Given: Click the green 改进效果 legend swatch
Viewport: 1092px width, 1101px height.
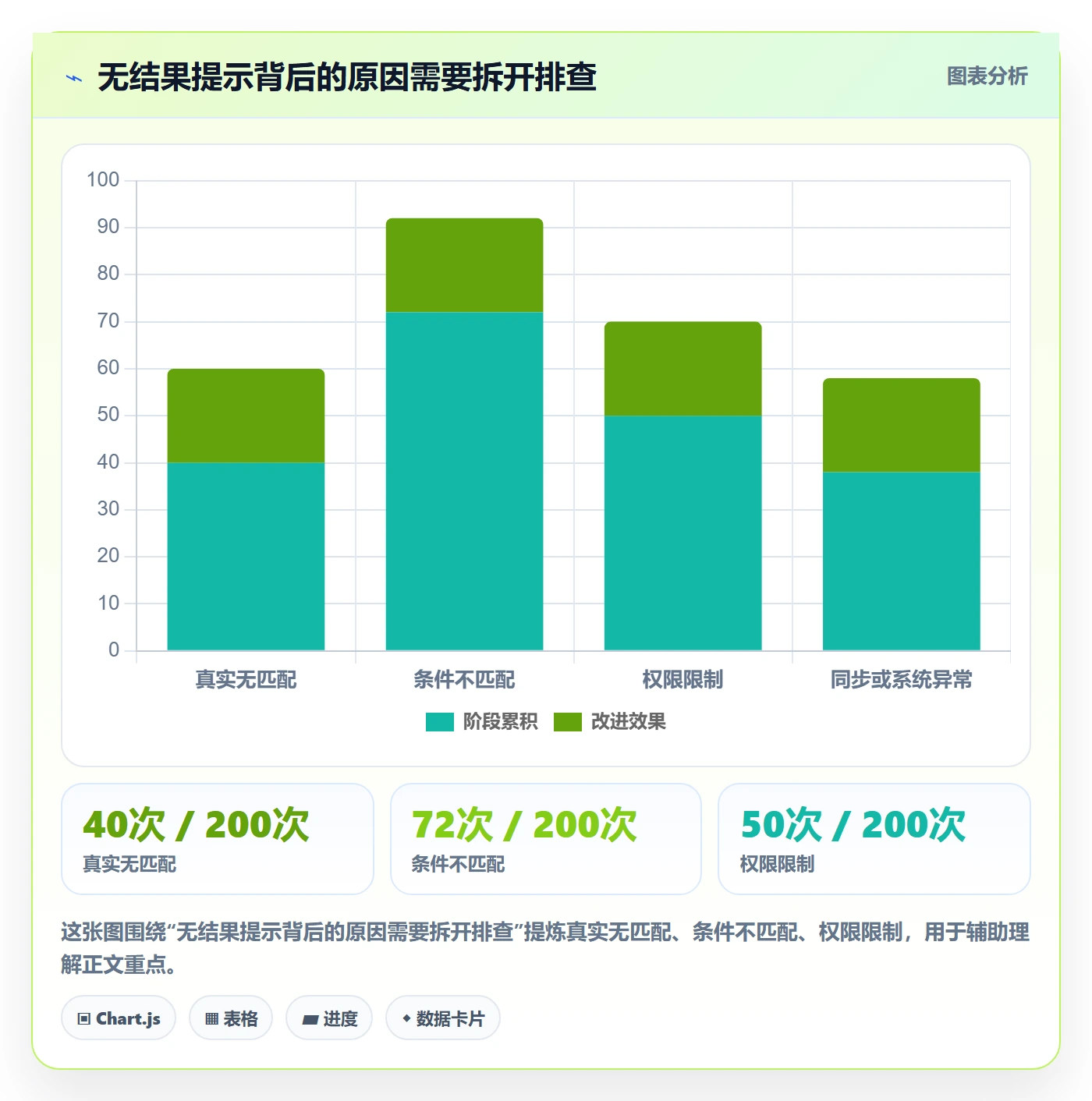Looking at the screenshot, I should 567,722.
